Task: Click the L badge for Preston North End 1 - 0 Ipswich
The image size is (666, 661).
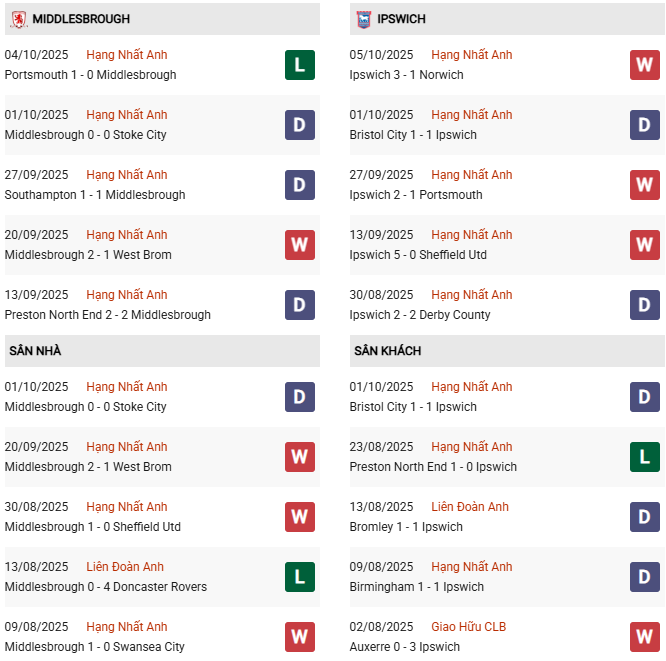Action: 645,457
